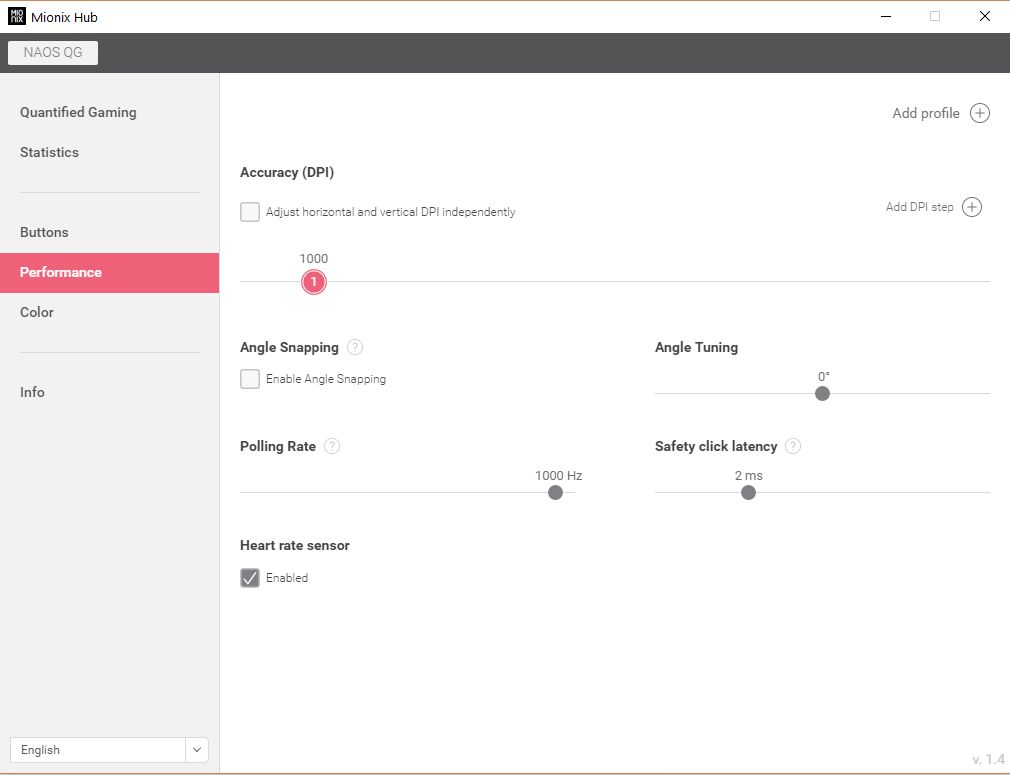The width and height of the screenshot is (1010, 775).
Task: Open the Info section
Action: click(32, 392)
